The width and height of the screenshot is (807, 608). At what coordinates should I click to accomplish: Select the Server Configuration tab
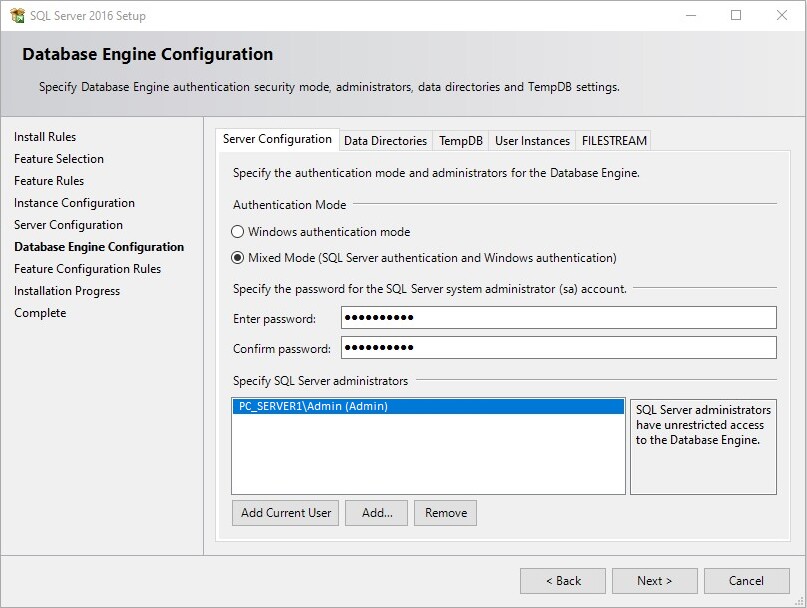click(x=277, y=140)
